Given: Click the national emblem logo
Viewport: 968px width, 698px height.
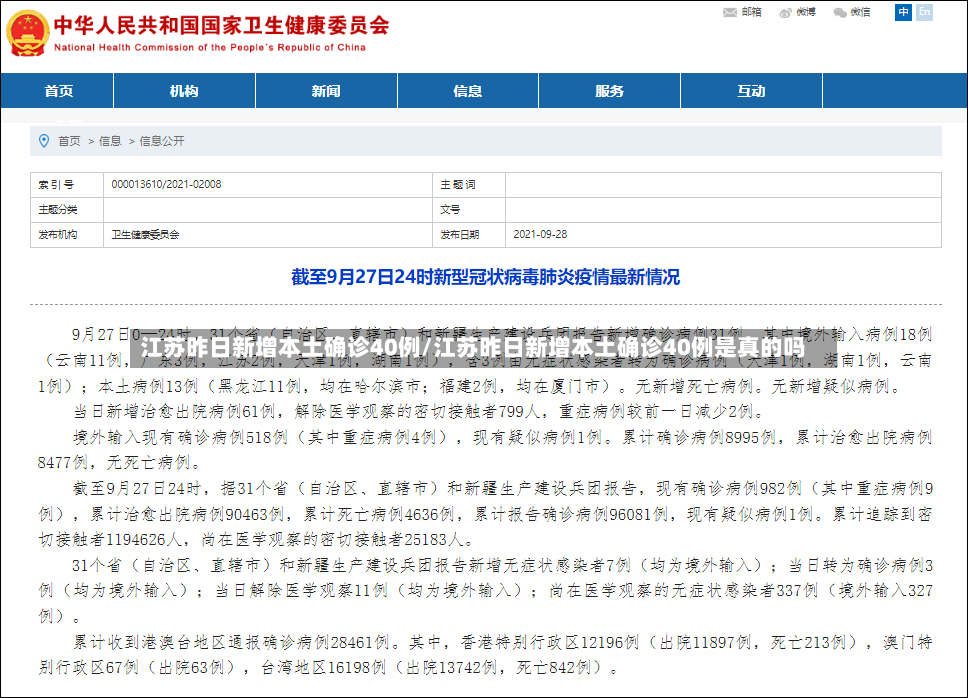Looking at the screenshot, I should [x=27, y=33].
